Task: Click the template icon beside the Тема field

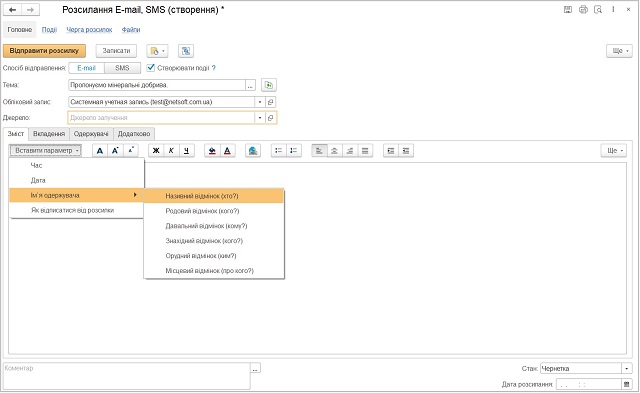Action: click(x=269, y=85)
